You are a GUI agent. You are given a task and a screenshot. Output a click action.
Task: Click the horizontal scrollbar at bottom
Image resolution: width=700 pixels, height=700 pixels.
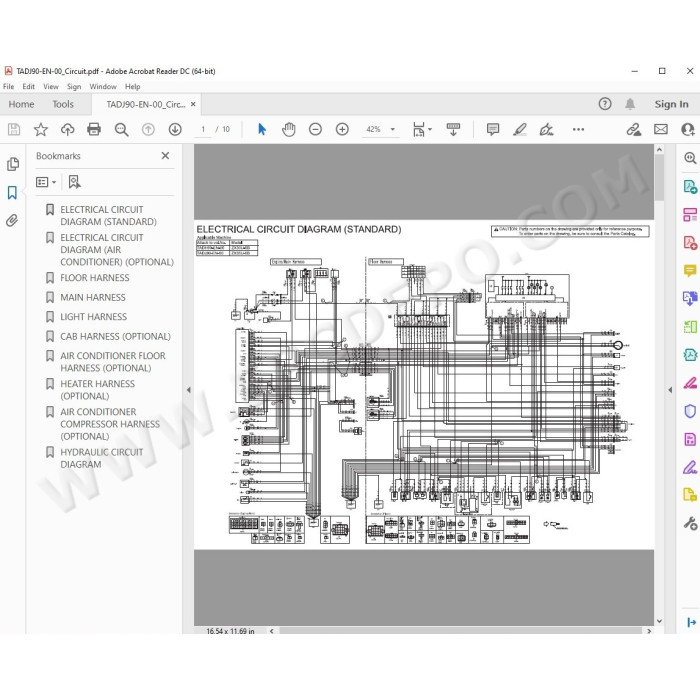pos(460,631)
